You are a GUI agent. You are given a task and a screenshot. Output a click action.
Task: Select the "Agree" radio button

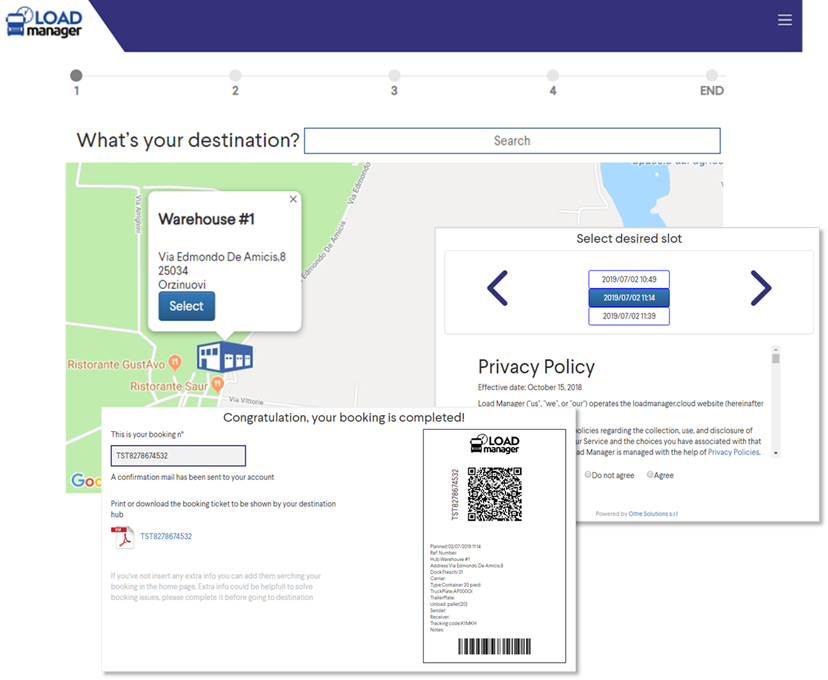[651, 475]
